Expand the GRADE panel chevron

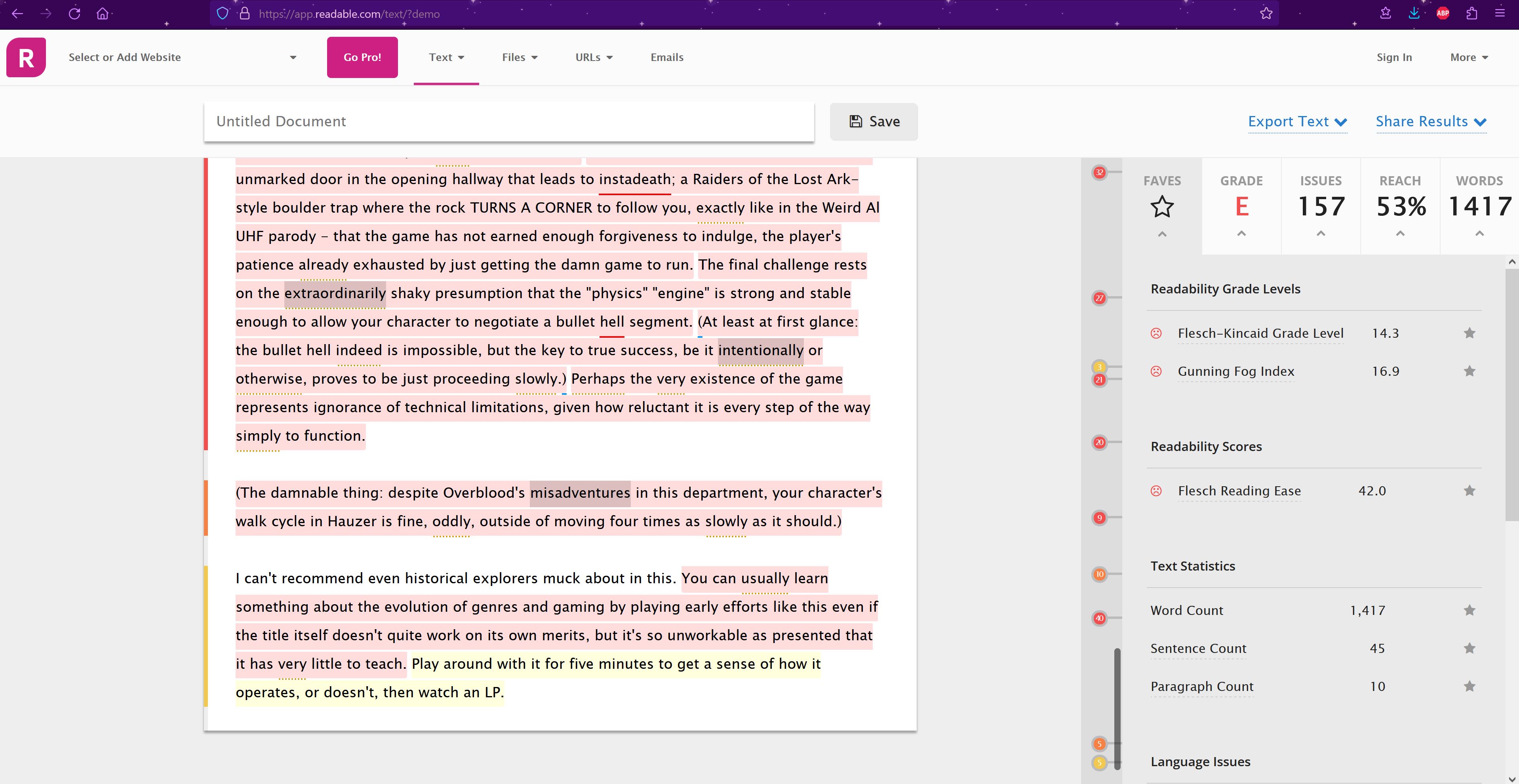[1241, 234]
